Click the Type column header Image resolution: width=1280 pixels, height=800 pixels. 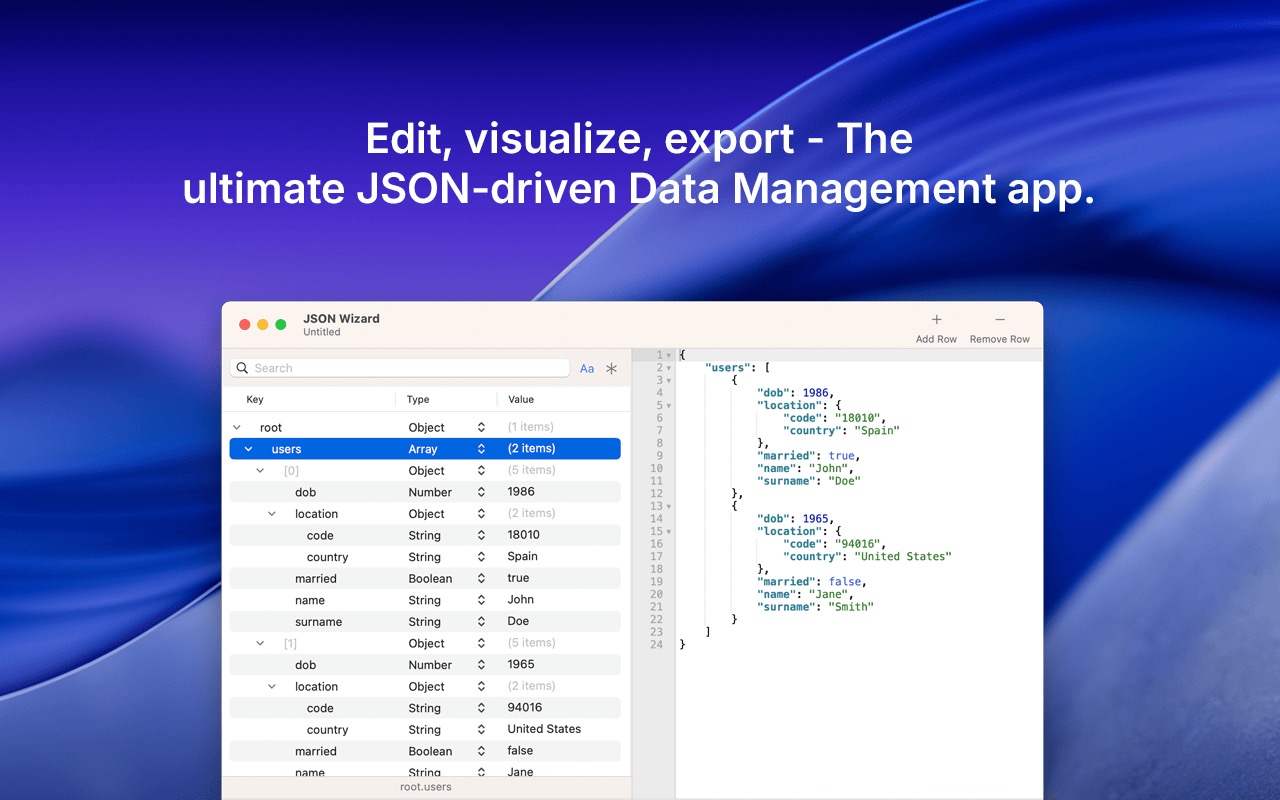coord(418,399)
